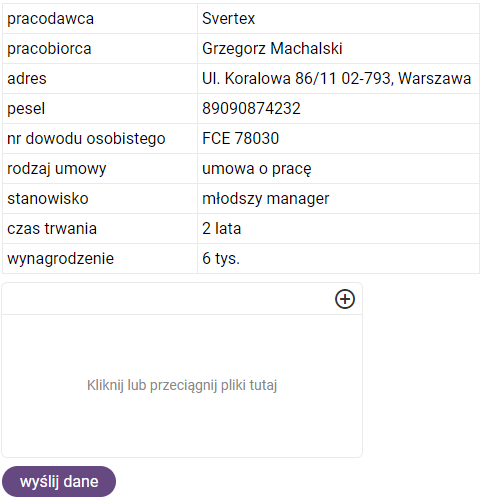Viewport: 484px width, 499px height.
Task: Select the 'rodzaj umowy' label cell
Action: (100, 169)
